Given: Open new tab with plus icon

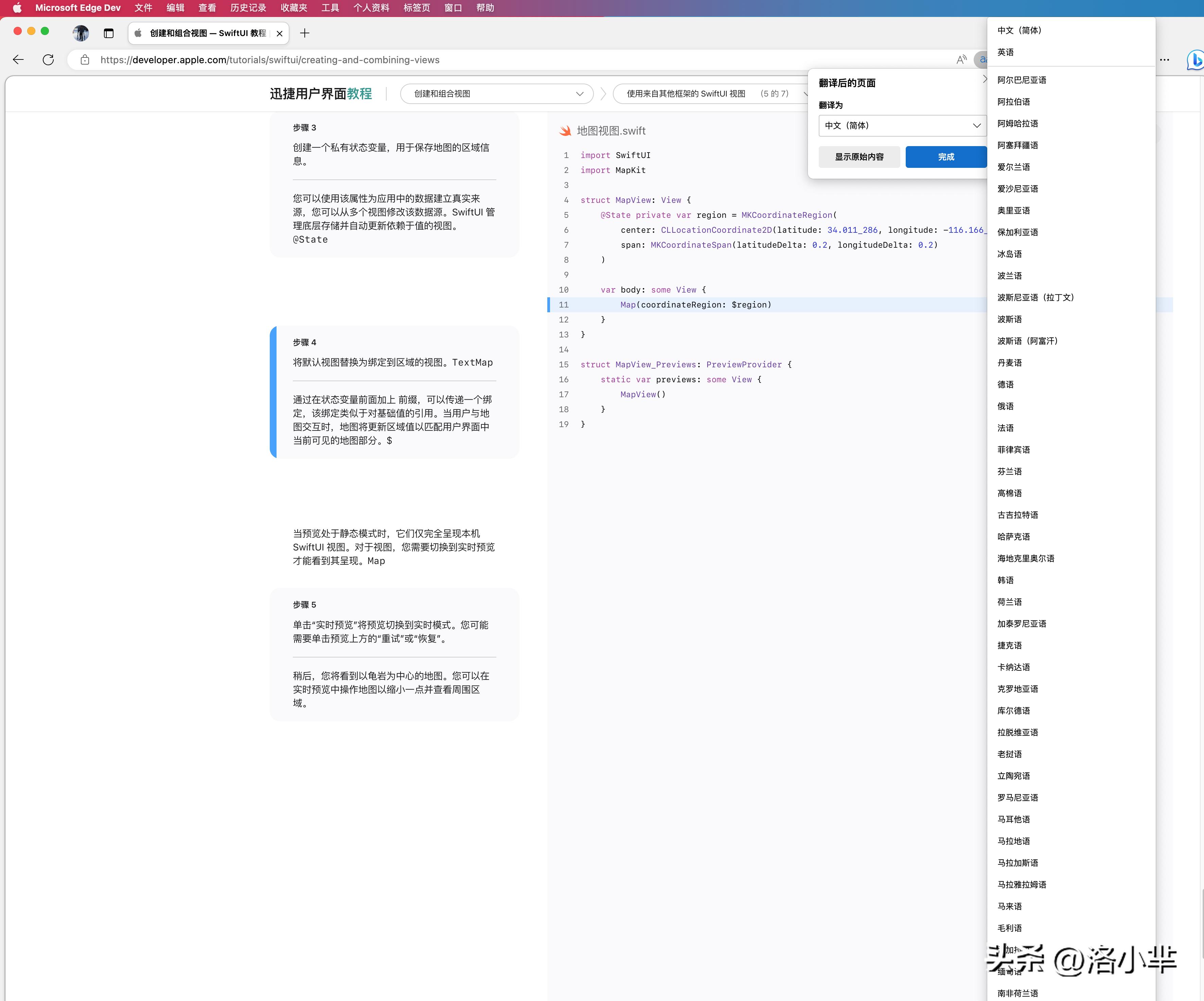Looking at the screenshot, I should pos(304,33).
